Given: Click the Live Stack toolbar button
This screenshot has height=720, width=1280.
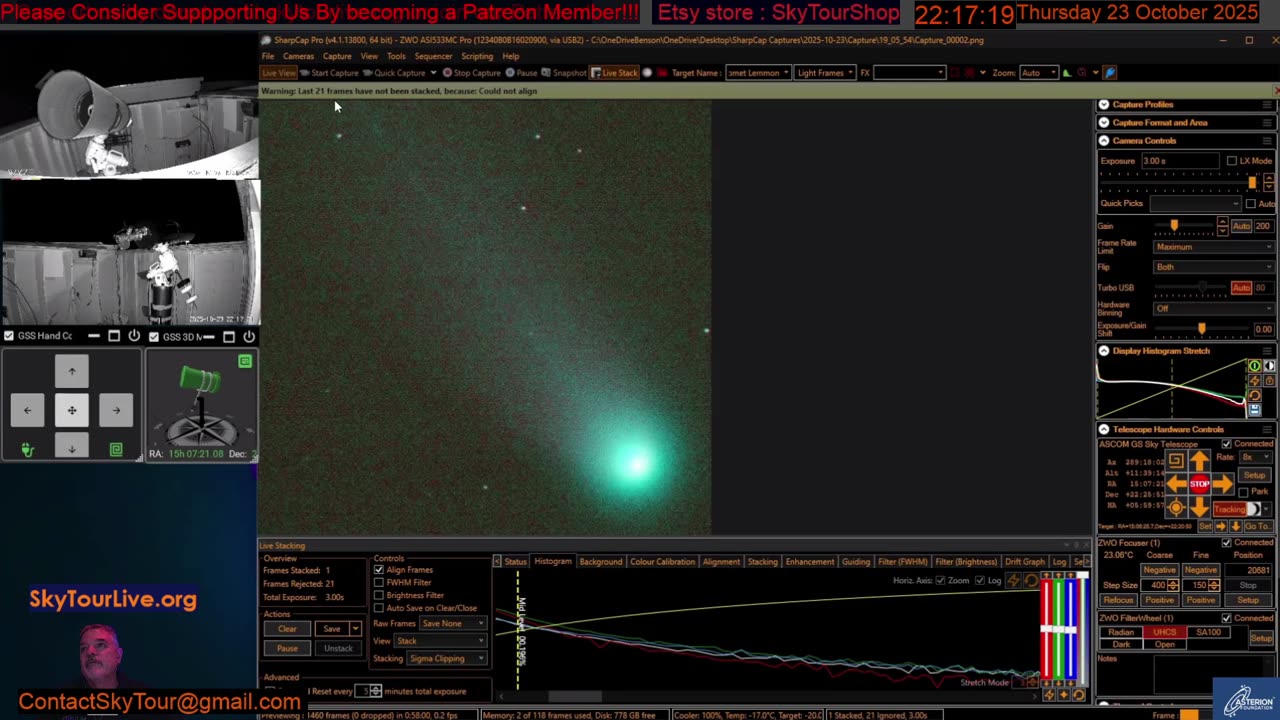Looking at the screenshot, I should coord(614,73).
